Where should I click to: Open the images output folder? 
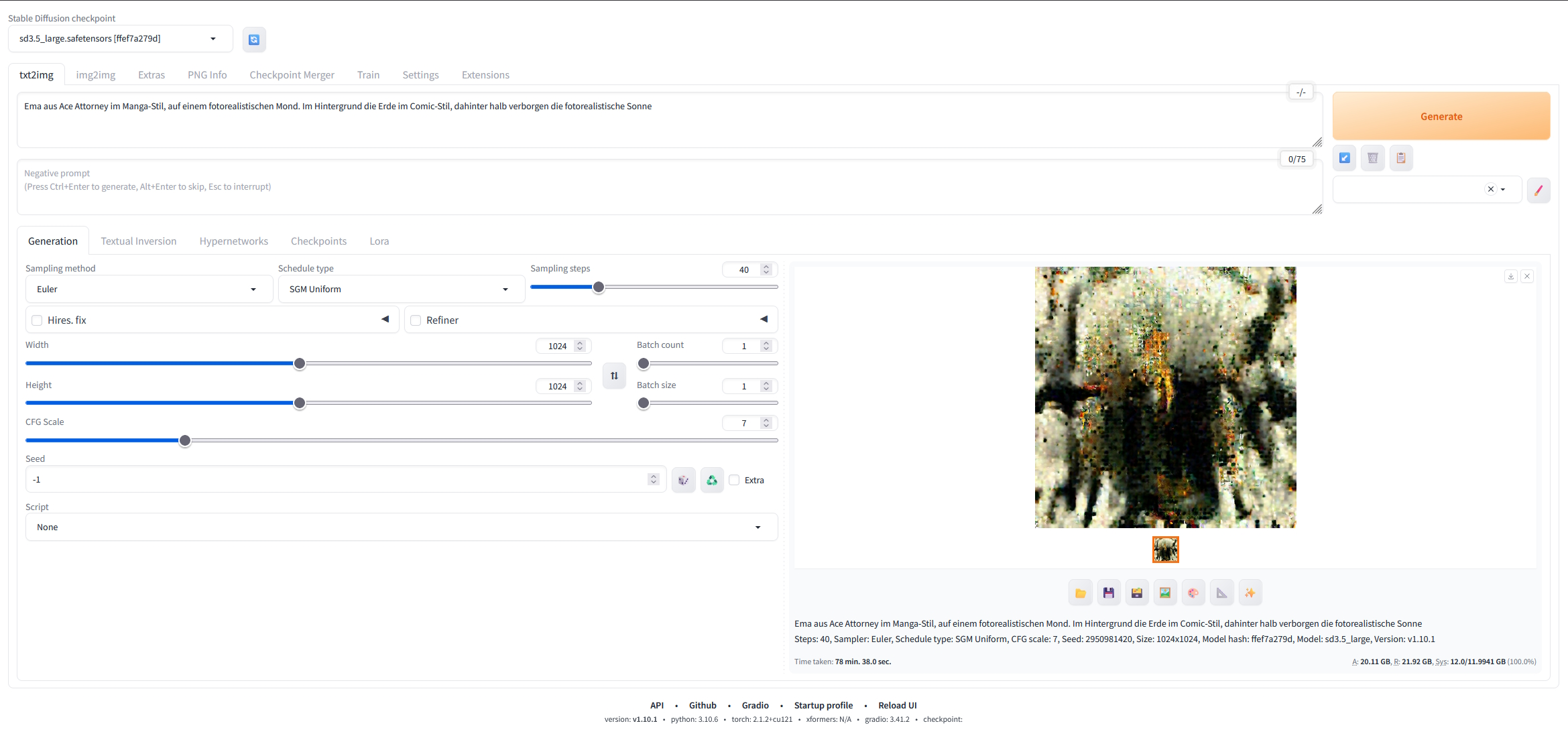click(1080, 593)
